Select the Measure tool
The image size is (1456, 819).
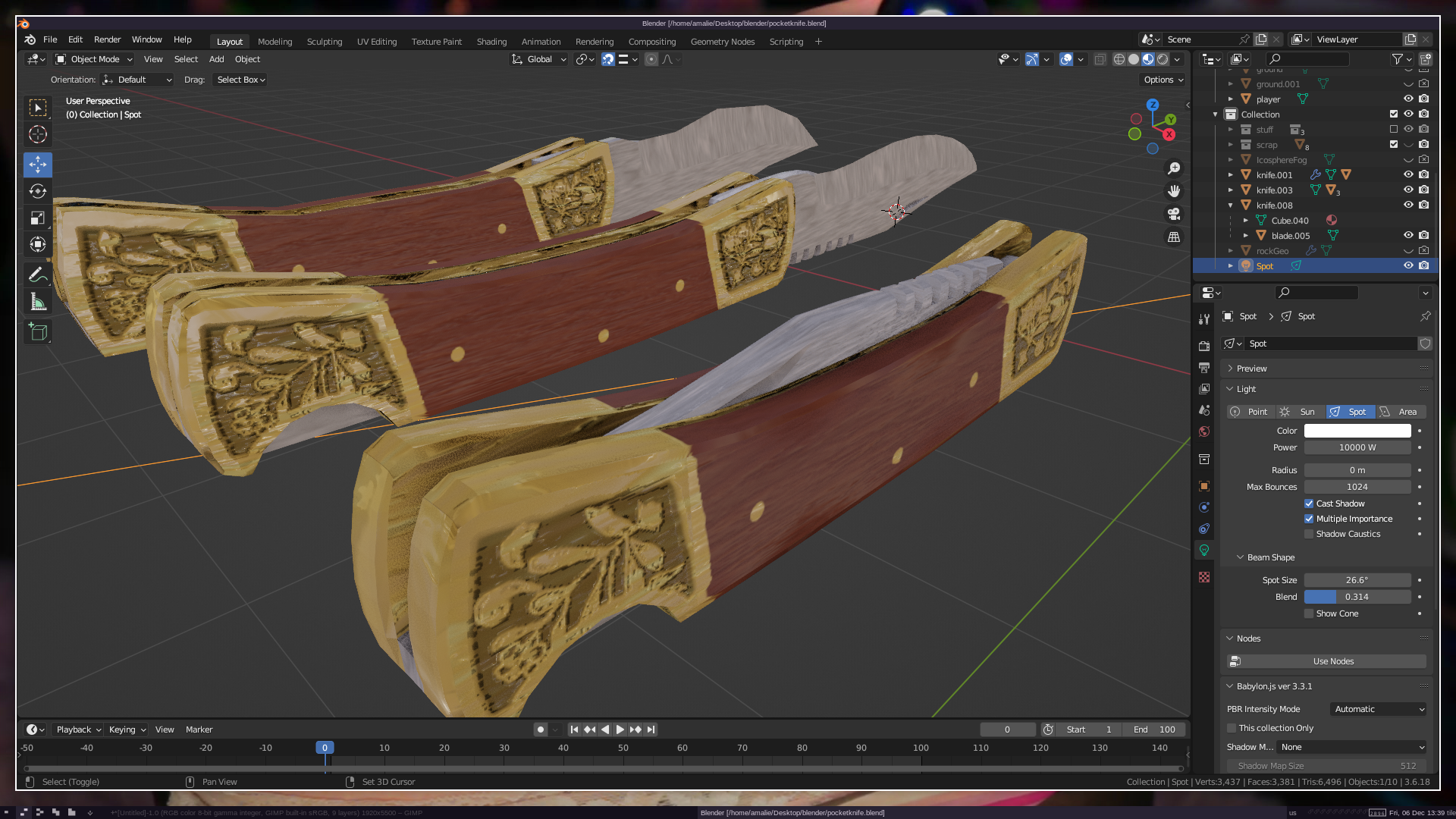(x=37, y=303)
